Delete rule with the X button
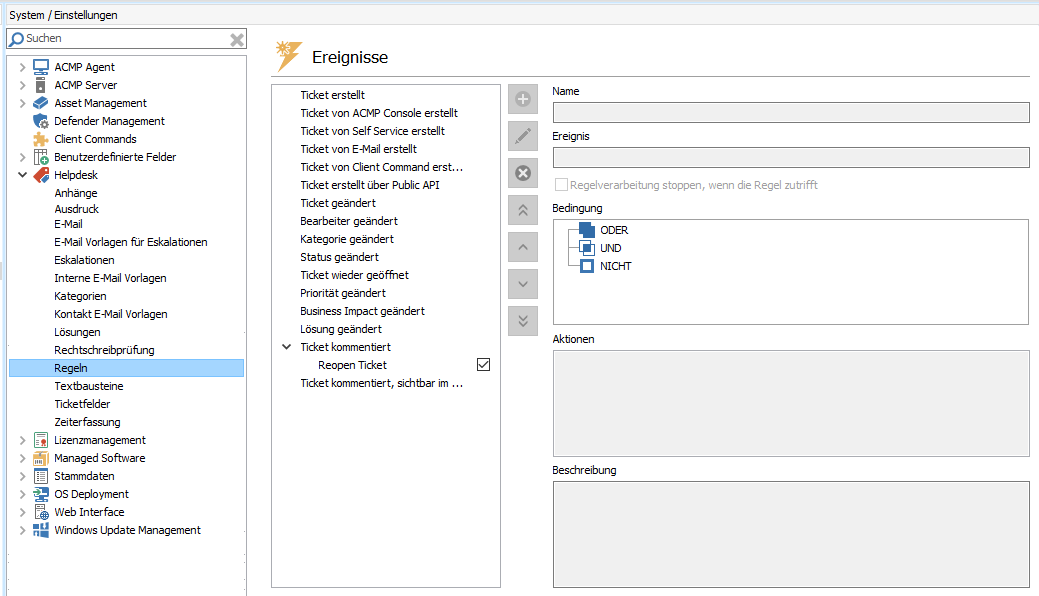 coord(523,173)
